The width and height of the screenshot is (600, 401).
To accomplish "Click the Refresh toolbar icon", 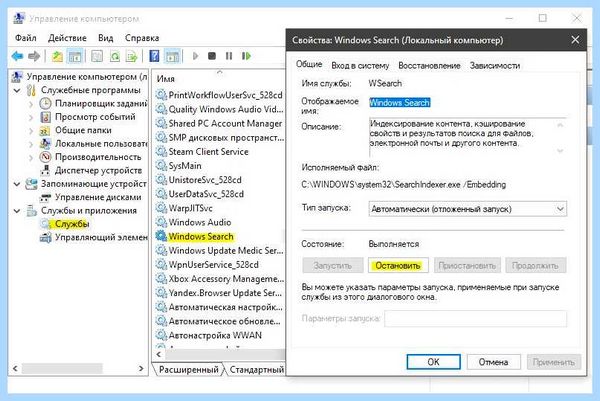I will coord(115,57).
